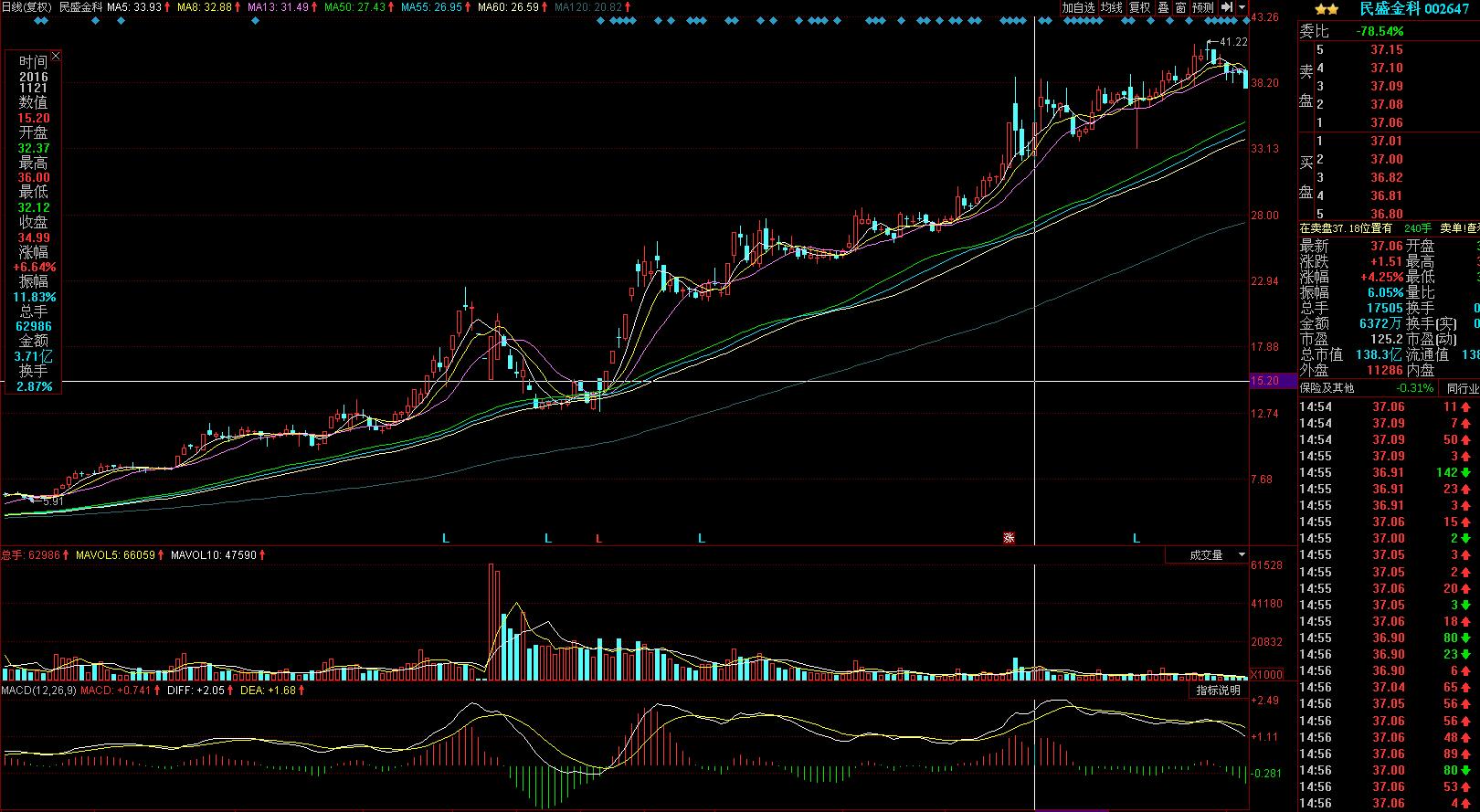This screenshot has width=1480, height=812.
Task: Select the 保险及其他 sector label
Action: [x=1327, y=388]
